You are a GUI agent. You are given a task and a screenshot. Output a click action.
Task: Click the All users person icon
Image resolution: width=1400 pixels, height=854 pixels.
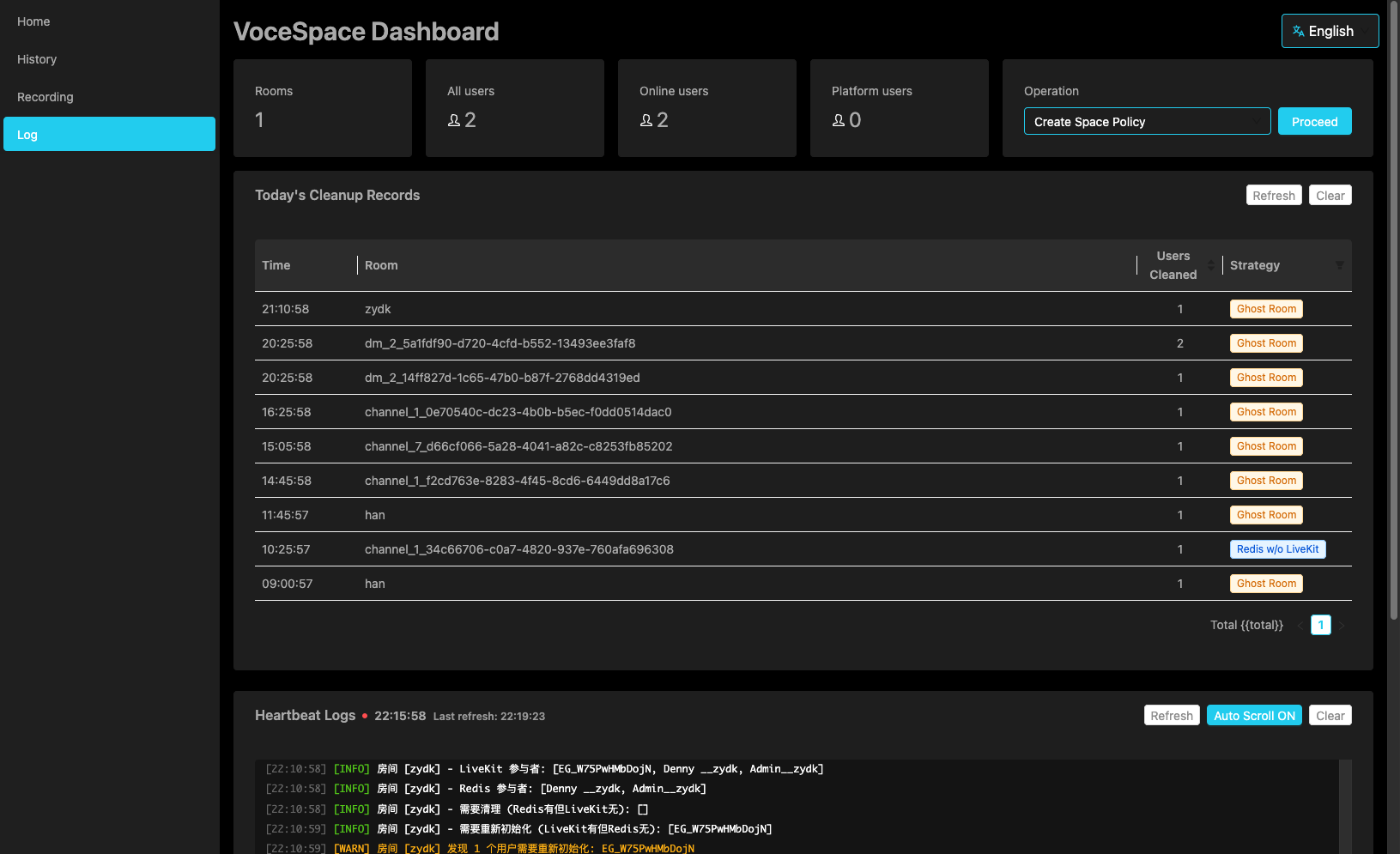click(x=454, y=120)
